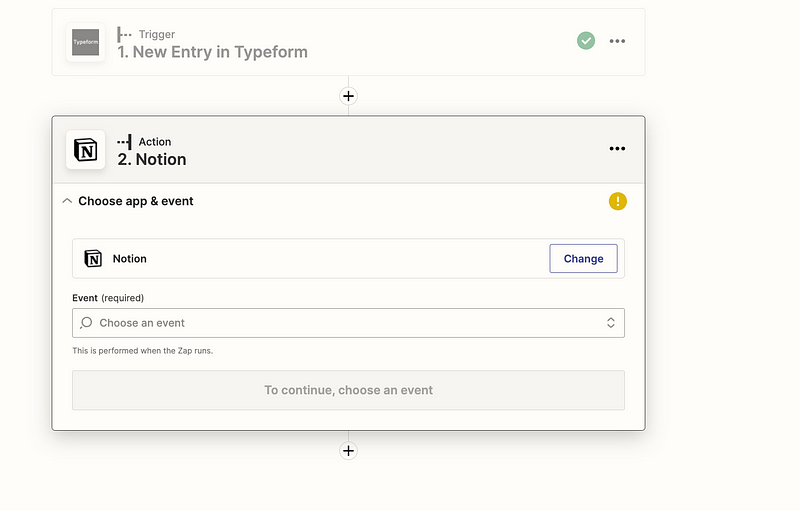
Task: Click the green checkmark status icon
Action: click(586, 41)
